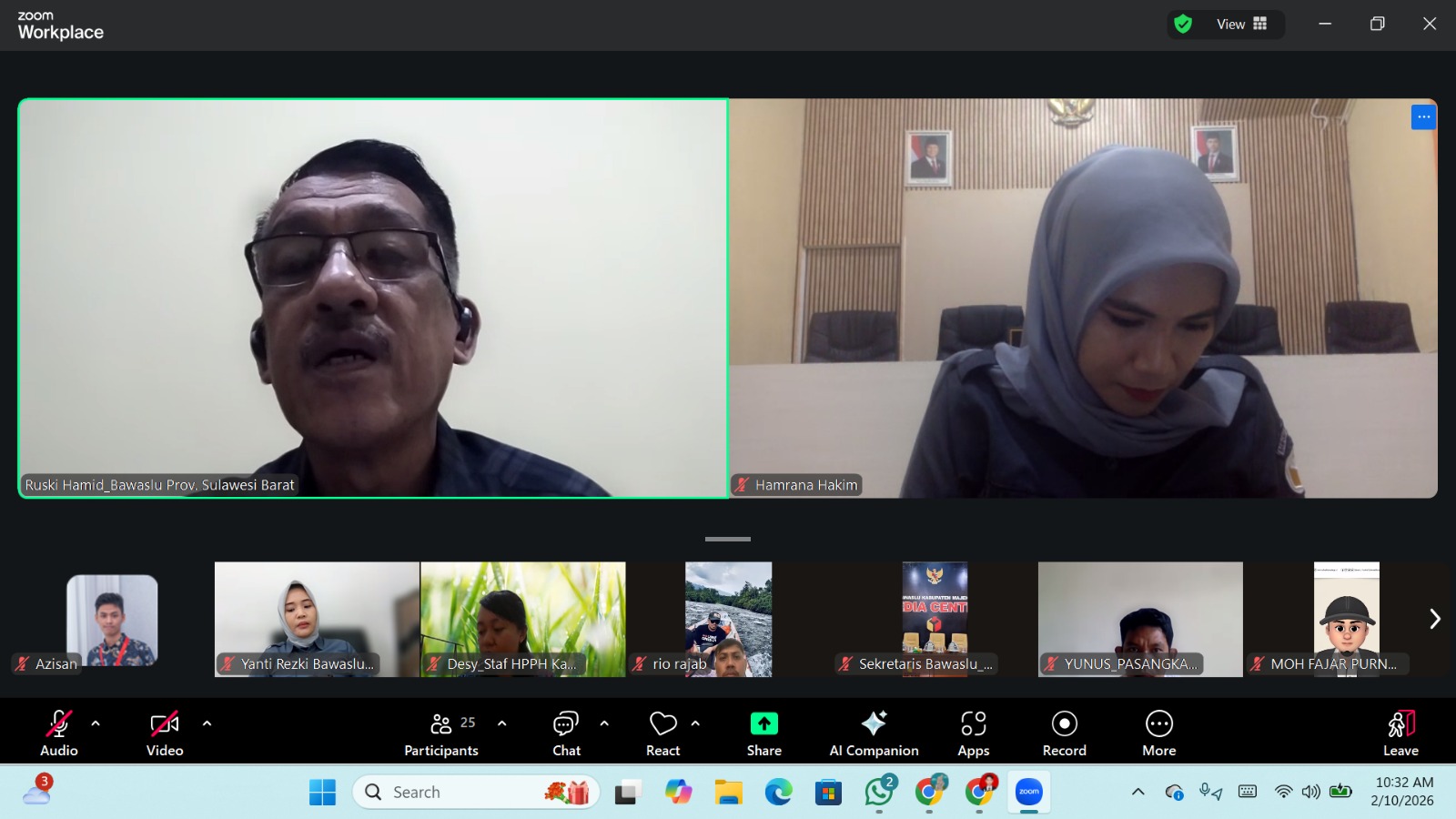
Task: Leave the meeting
Action: pyautogui.click(x=1400, y=733)
